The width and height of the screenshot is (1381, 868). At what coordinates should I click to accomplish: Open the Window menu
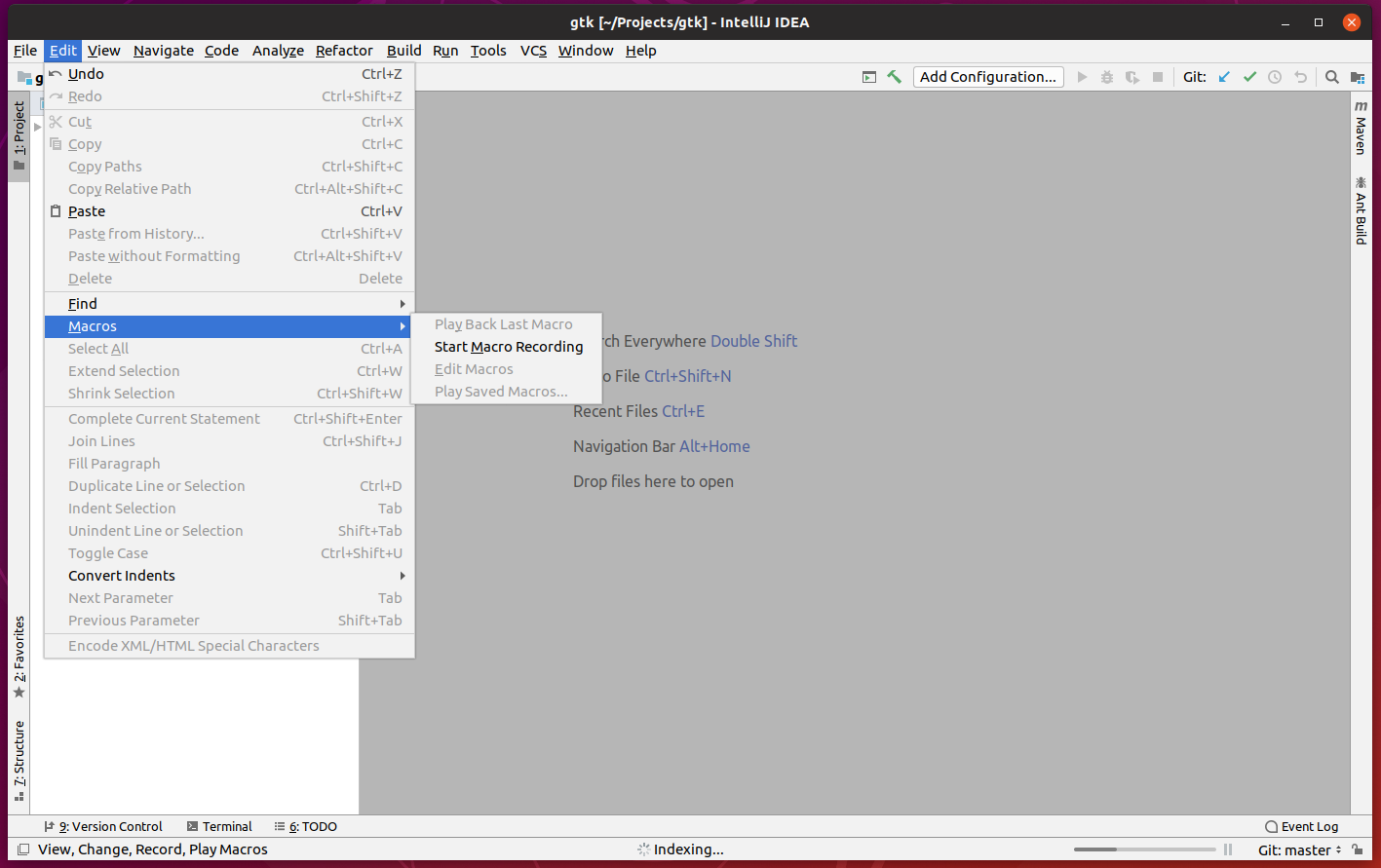click(586, 51)
